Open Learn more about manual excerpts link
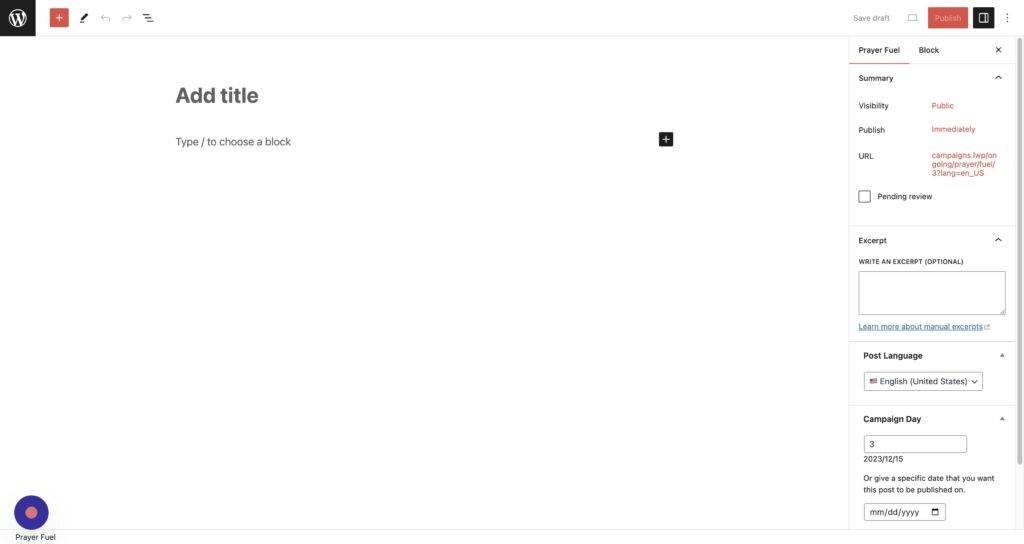1024x544 pixels. [923, 327]
